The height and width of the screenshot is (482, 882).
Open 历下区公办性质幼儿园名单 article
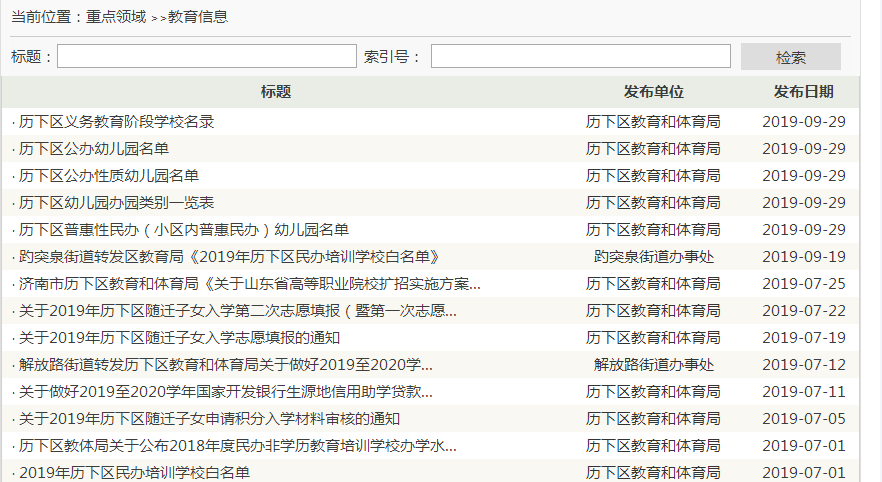[x=109, y=175]
